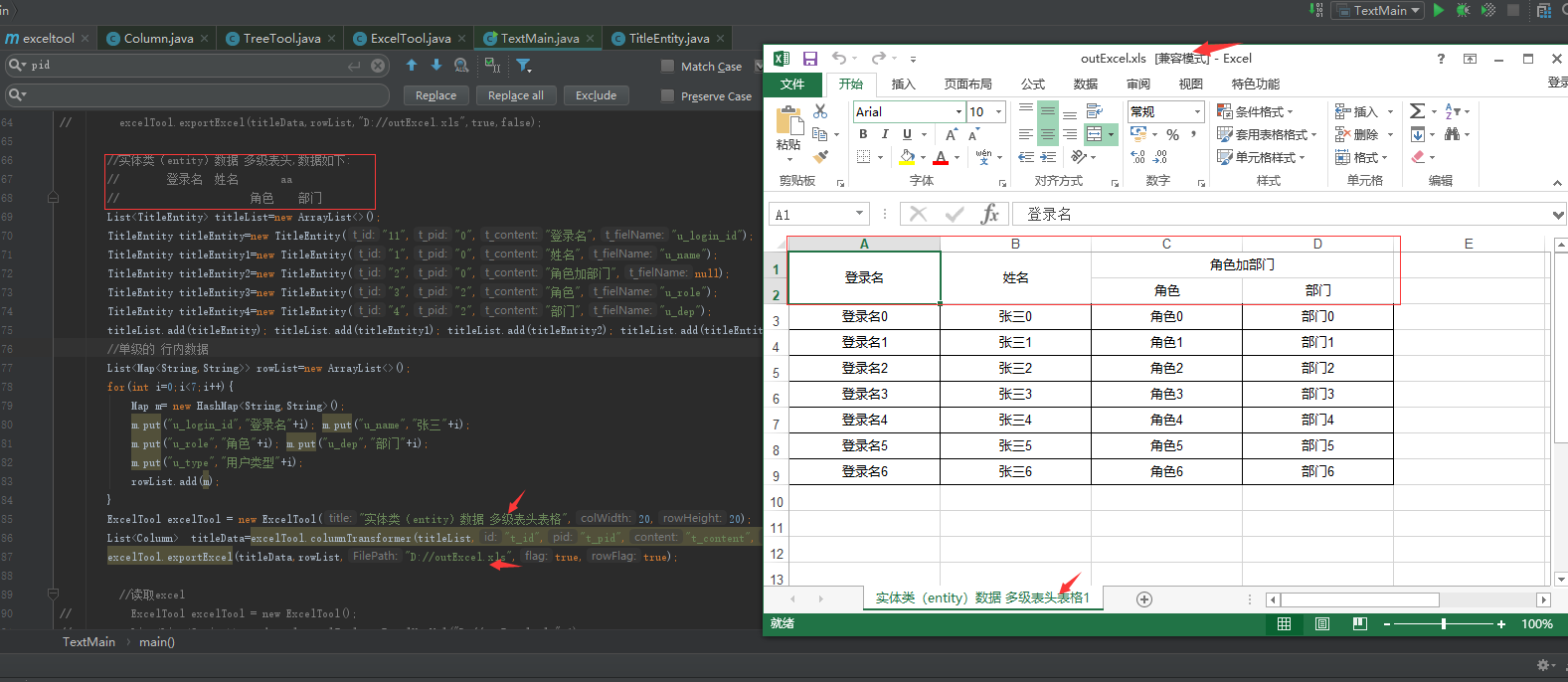1568x682 pixels.
Task: Click the Exclude button
Action: coord(596,95)
